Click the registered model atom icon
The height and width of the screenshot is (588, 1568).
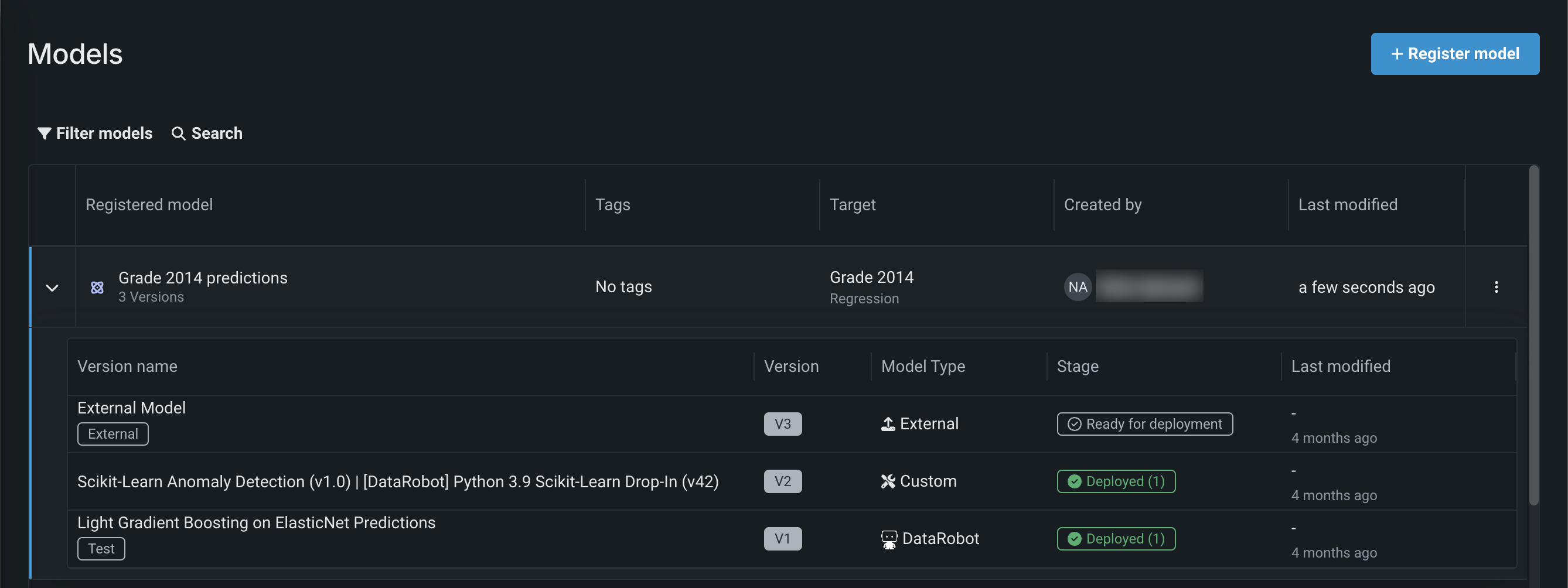pyautogui.click(x=97, y=288)
